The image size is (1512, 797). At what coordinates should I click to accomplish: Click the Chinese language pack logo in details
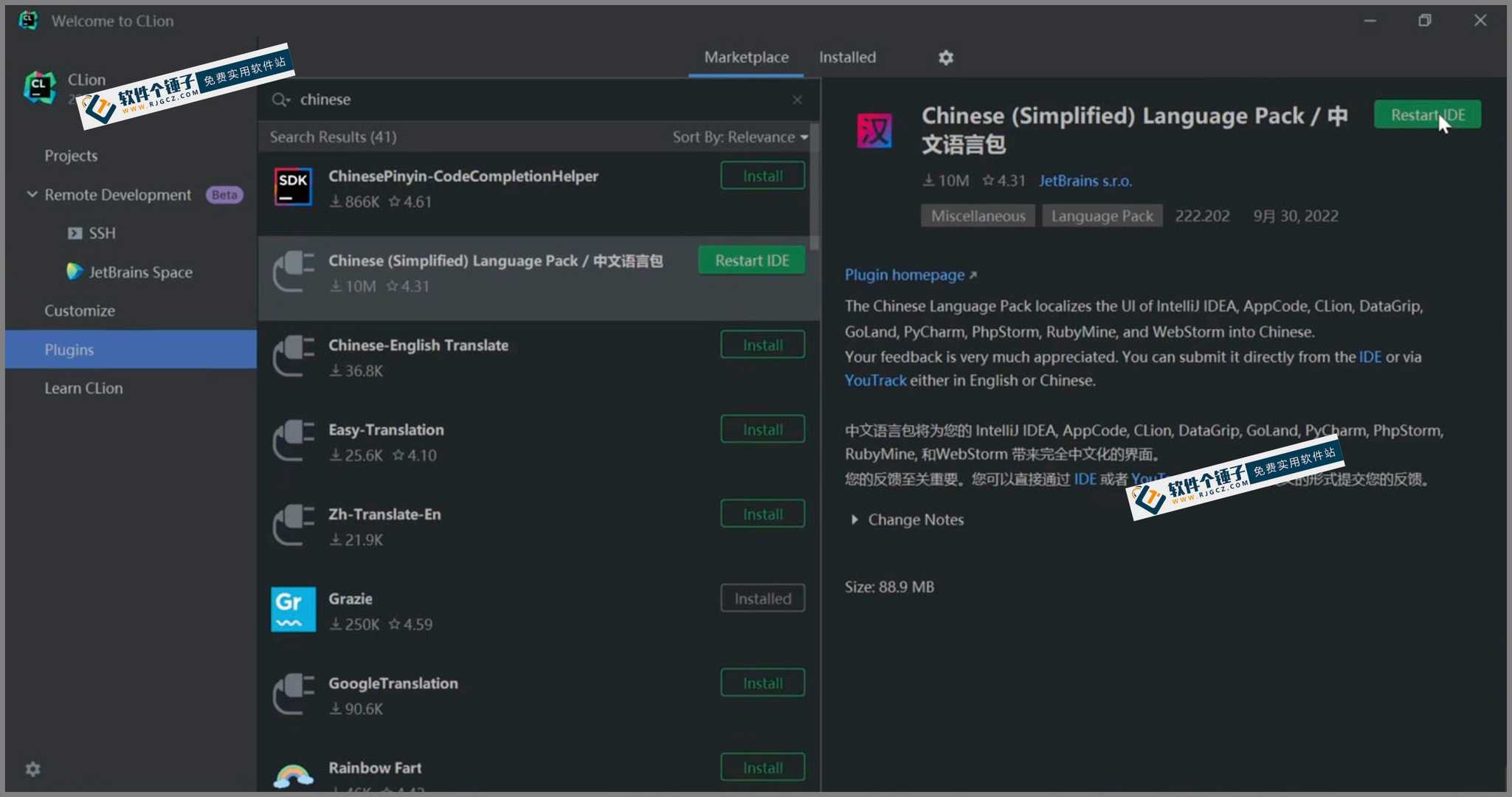[x=874, y=130]
